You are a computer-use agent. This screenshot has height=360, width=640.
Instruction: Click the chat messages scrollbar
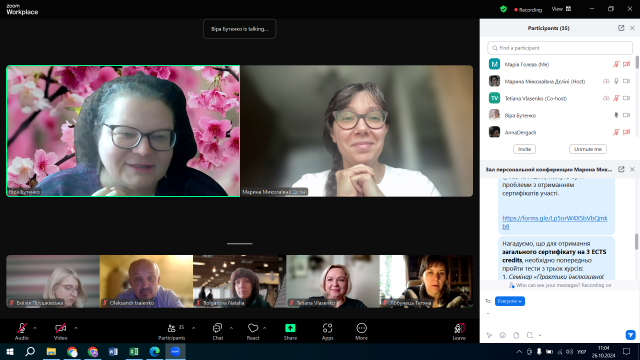tap(636, 241)
